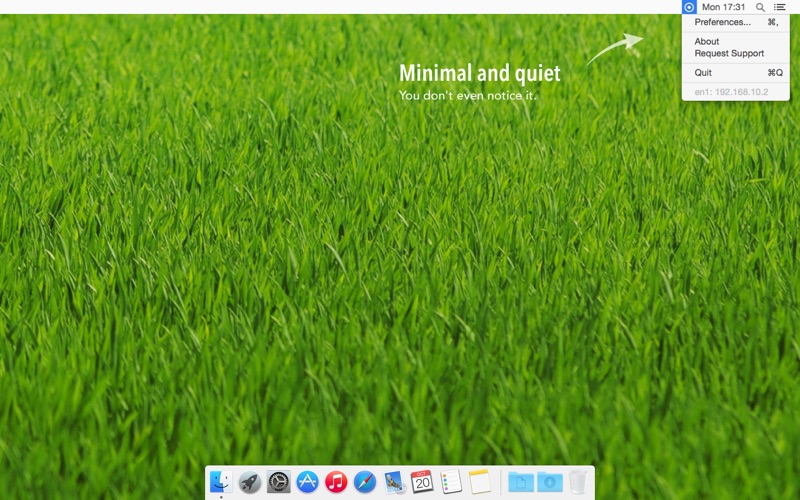The width and height of the screenshot is (800, 500).
Task: Open Safari compass icon in Dock
Action: (x=365, y=482)
